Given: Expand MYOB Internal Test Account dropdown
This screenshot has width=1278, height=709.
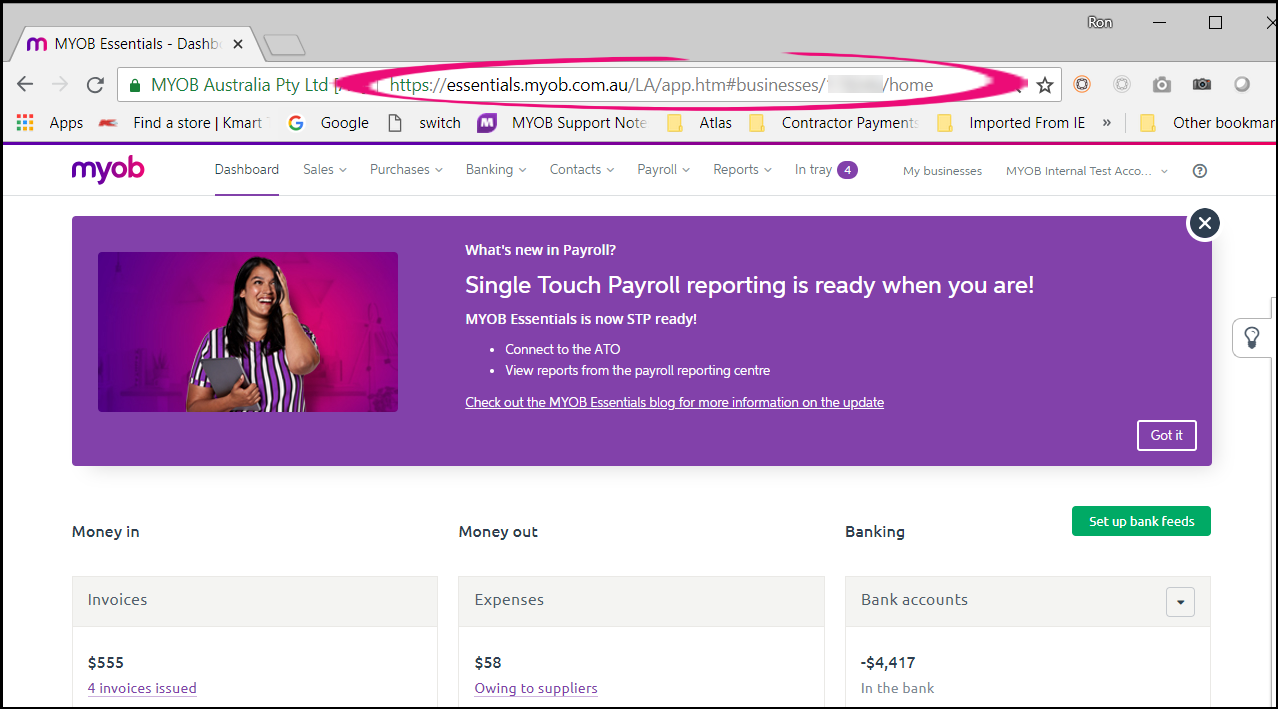Looking at the screenshot, I should 1087,171.
